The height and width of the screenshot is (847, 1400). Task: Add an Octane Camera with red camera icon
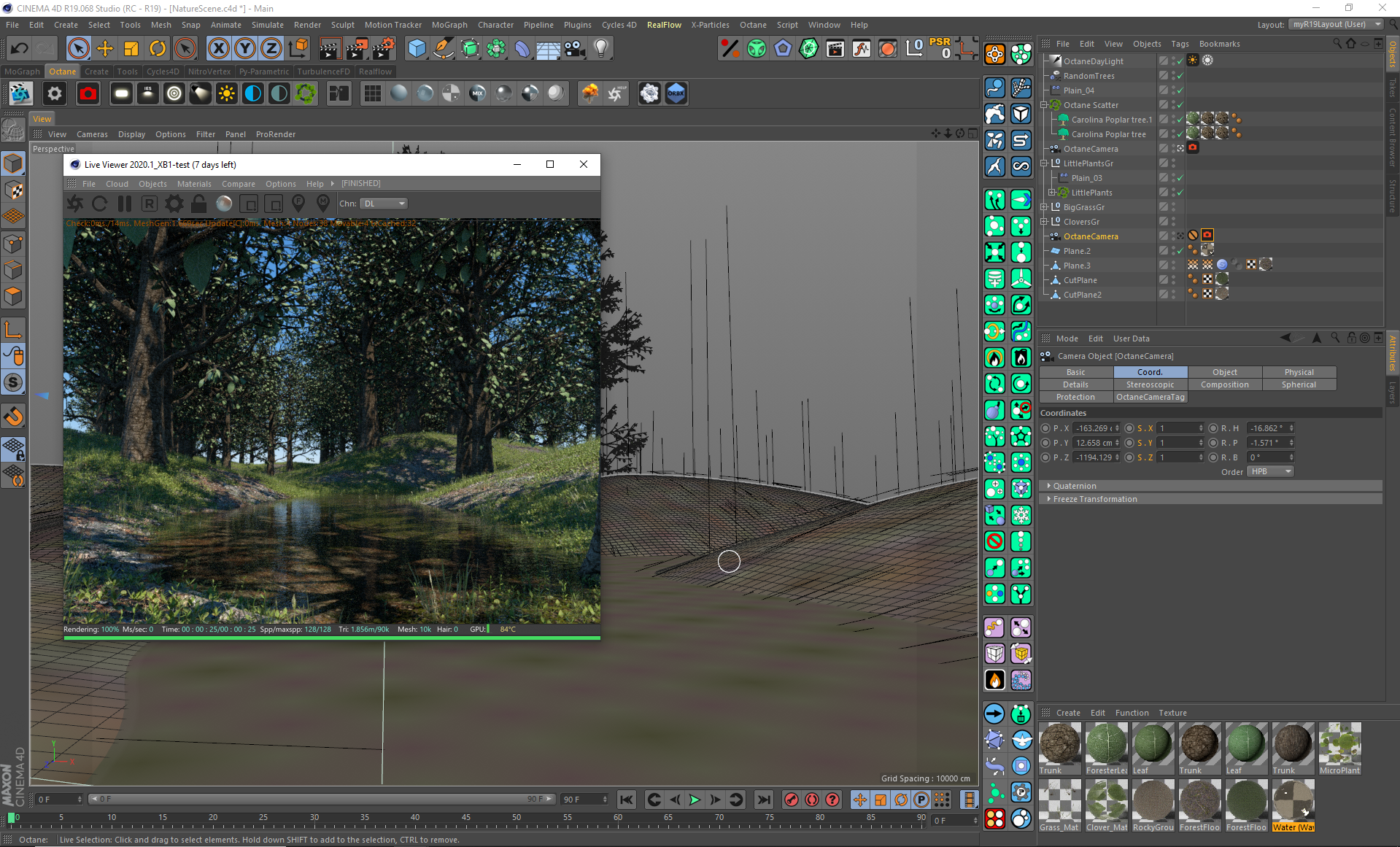[x=88, y=93]
